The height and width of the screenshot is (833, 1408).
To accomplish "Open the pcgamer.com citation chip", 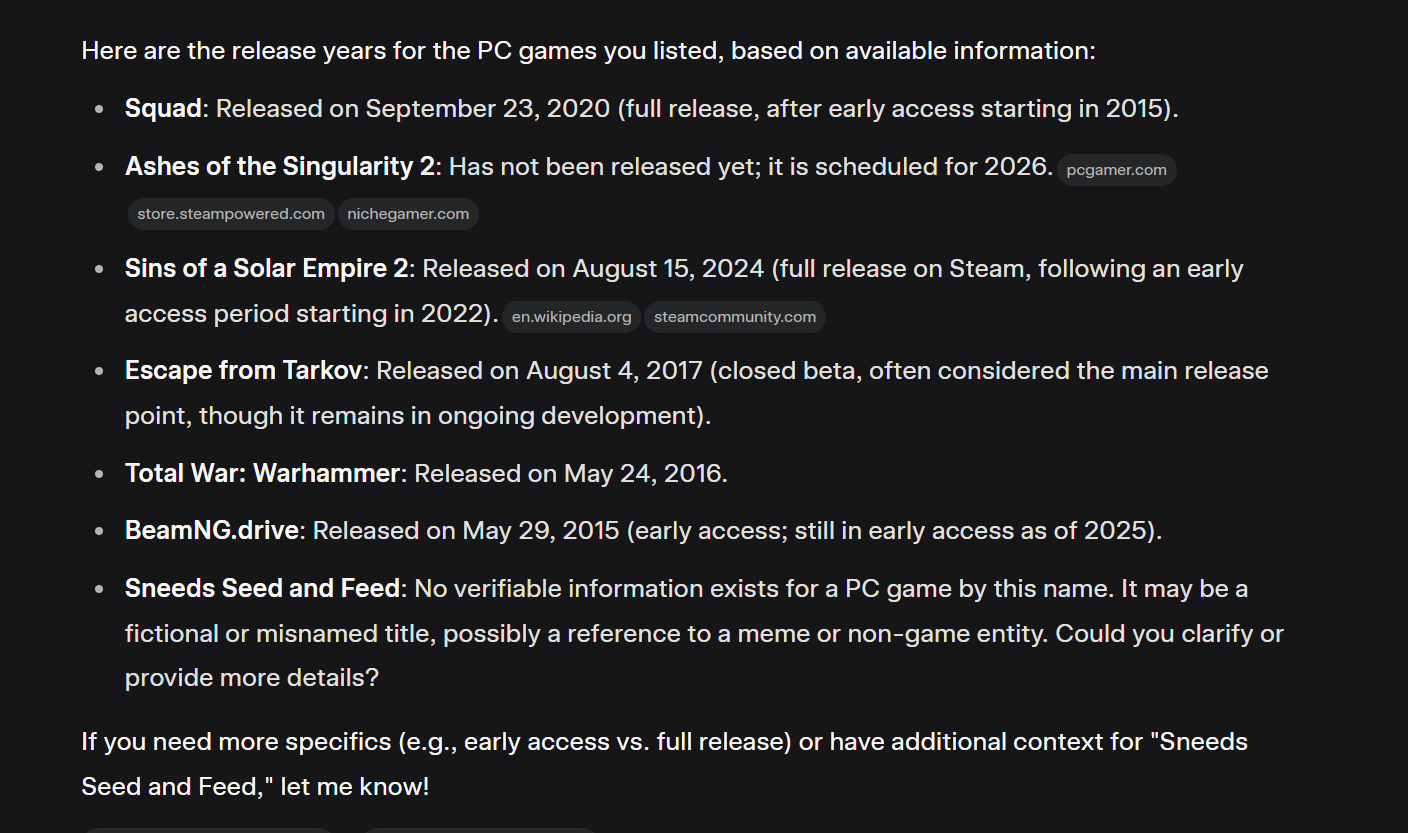I will (x=1116, y=170).
